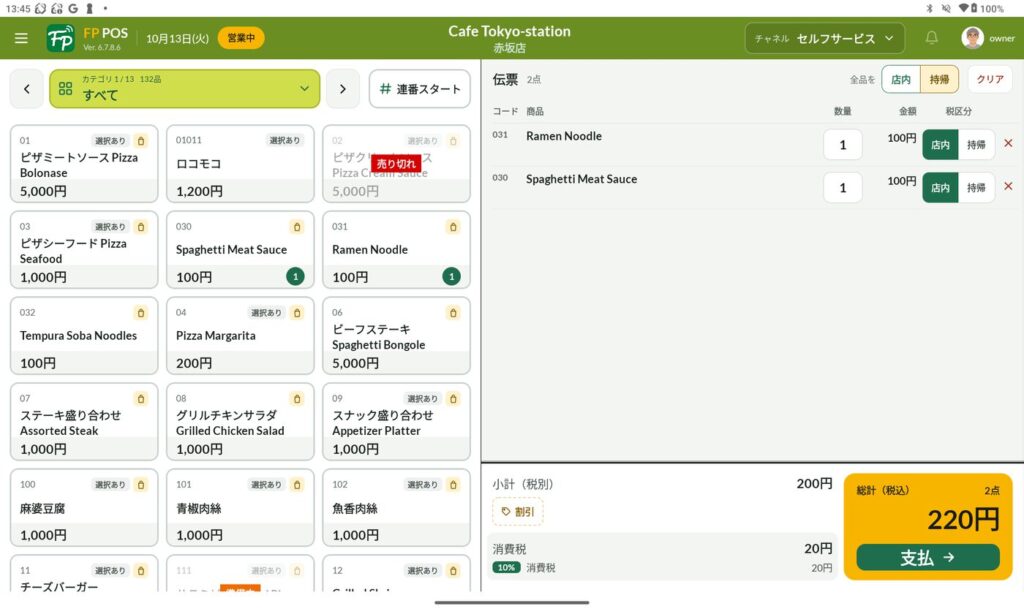The width and height of the screenshot is (1024, 614).
Task: Click the FP POS logo icon
Action: click(x=61, y=38)
